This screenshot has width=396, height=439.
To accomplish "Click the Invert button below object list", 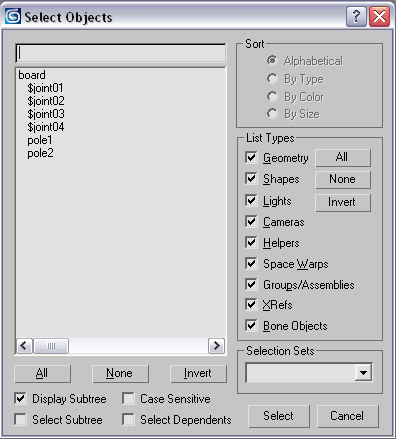I will coord(198,373).
